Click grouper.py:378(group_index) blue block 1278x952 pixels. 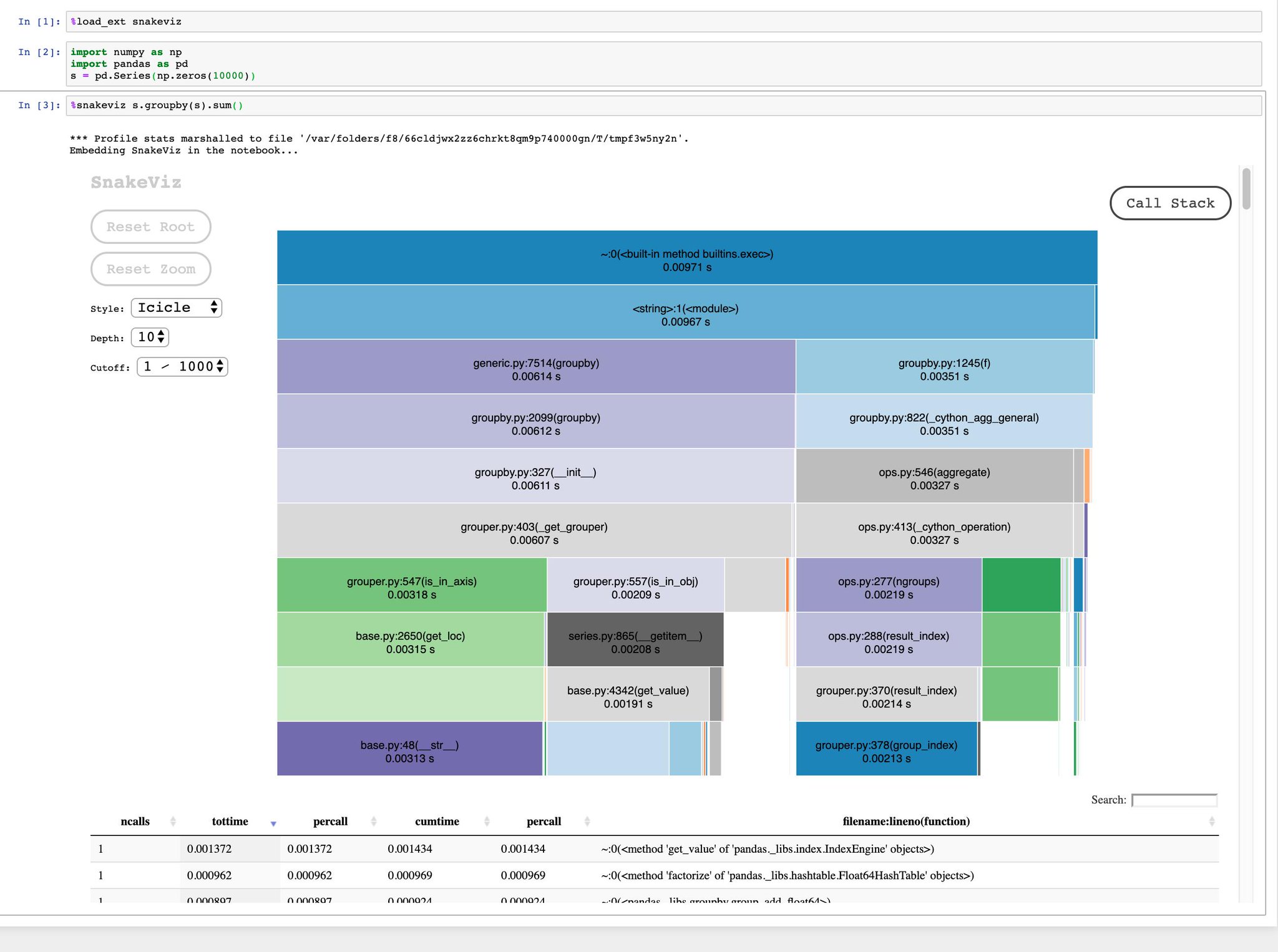pyautogui.click(x=887, y=749)
